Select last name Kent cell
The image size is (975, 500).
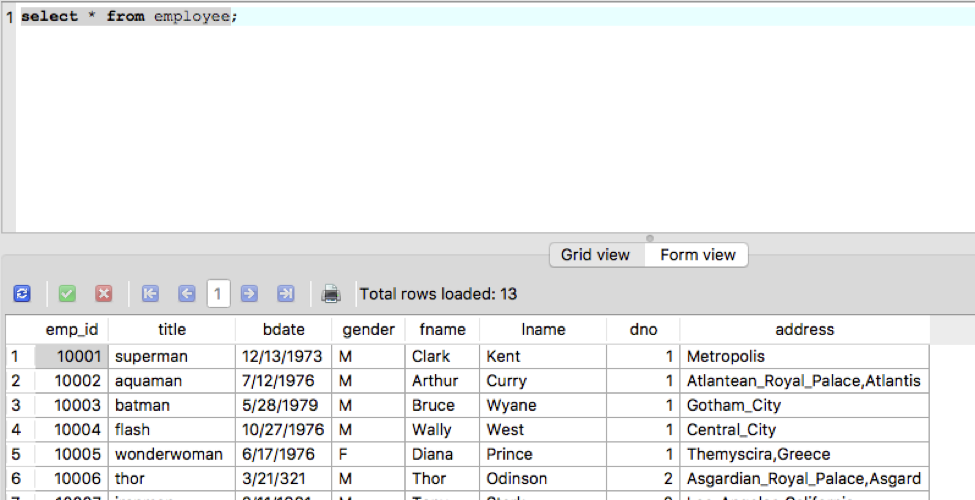coord(543,356)
